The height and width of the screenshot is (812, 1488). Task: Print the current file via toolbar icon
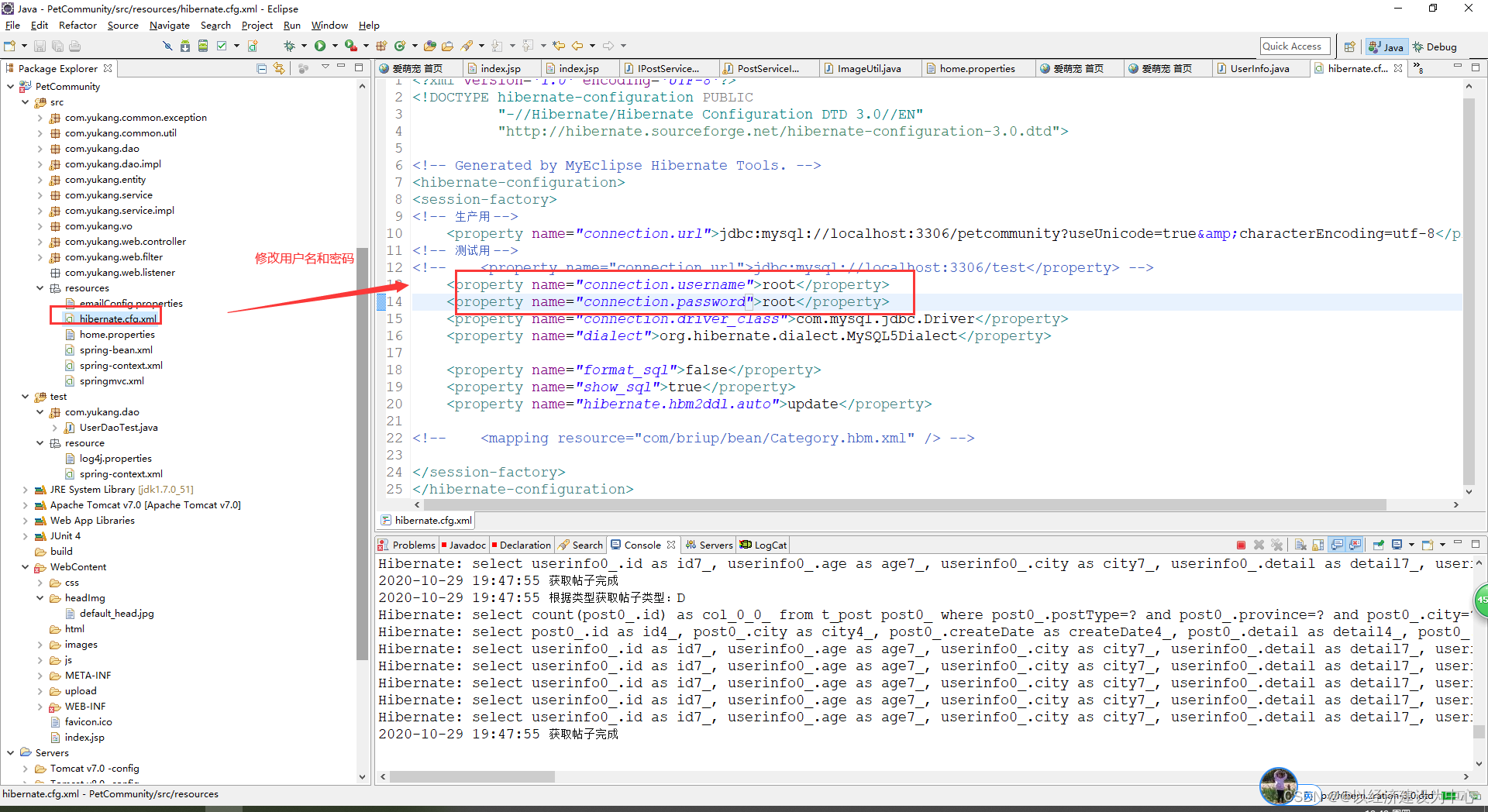click(x=74, y=46)
